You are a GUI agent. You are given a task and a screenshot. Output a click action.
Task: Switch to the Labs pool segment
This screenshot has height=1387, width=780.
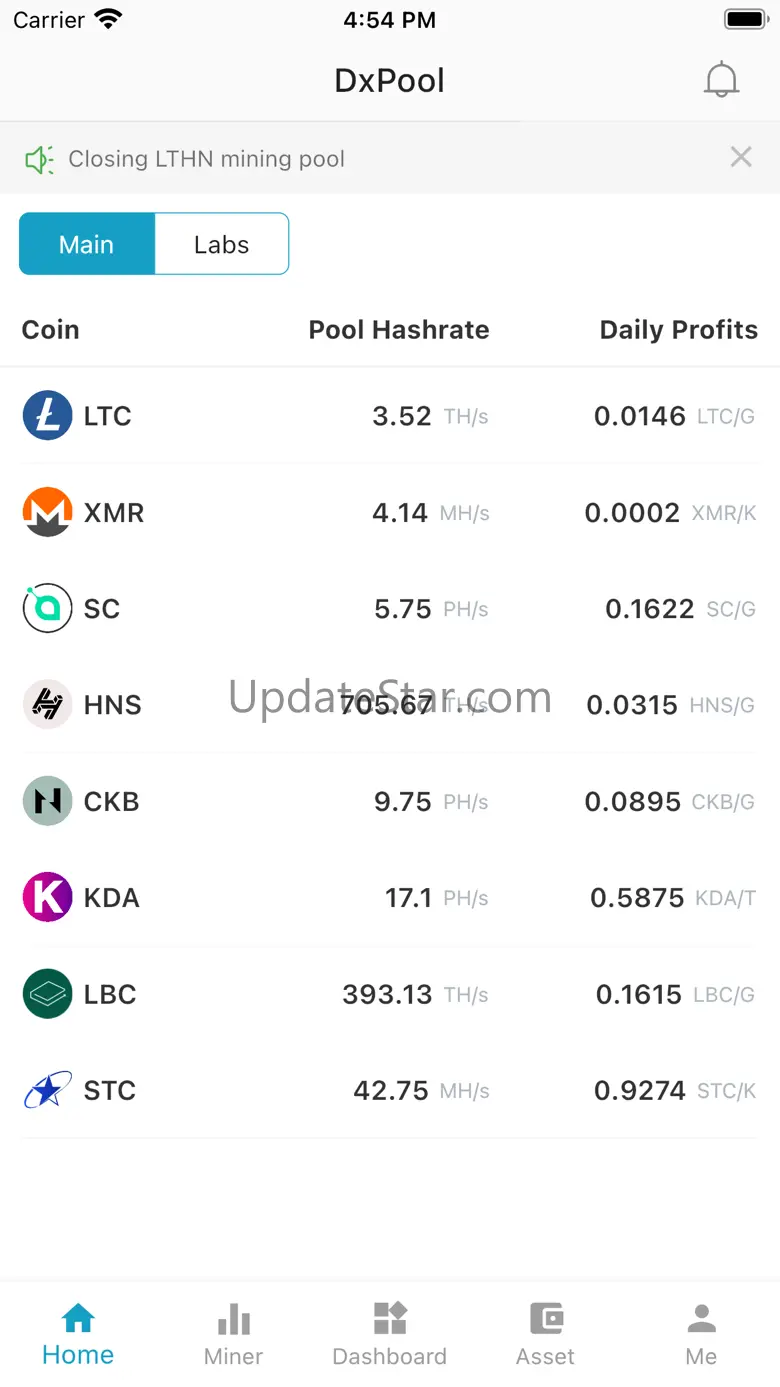[x=221, y=244]
